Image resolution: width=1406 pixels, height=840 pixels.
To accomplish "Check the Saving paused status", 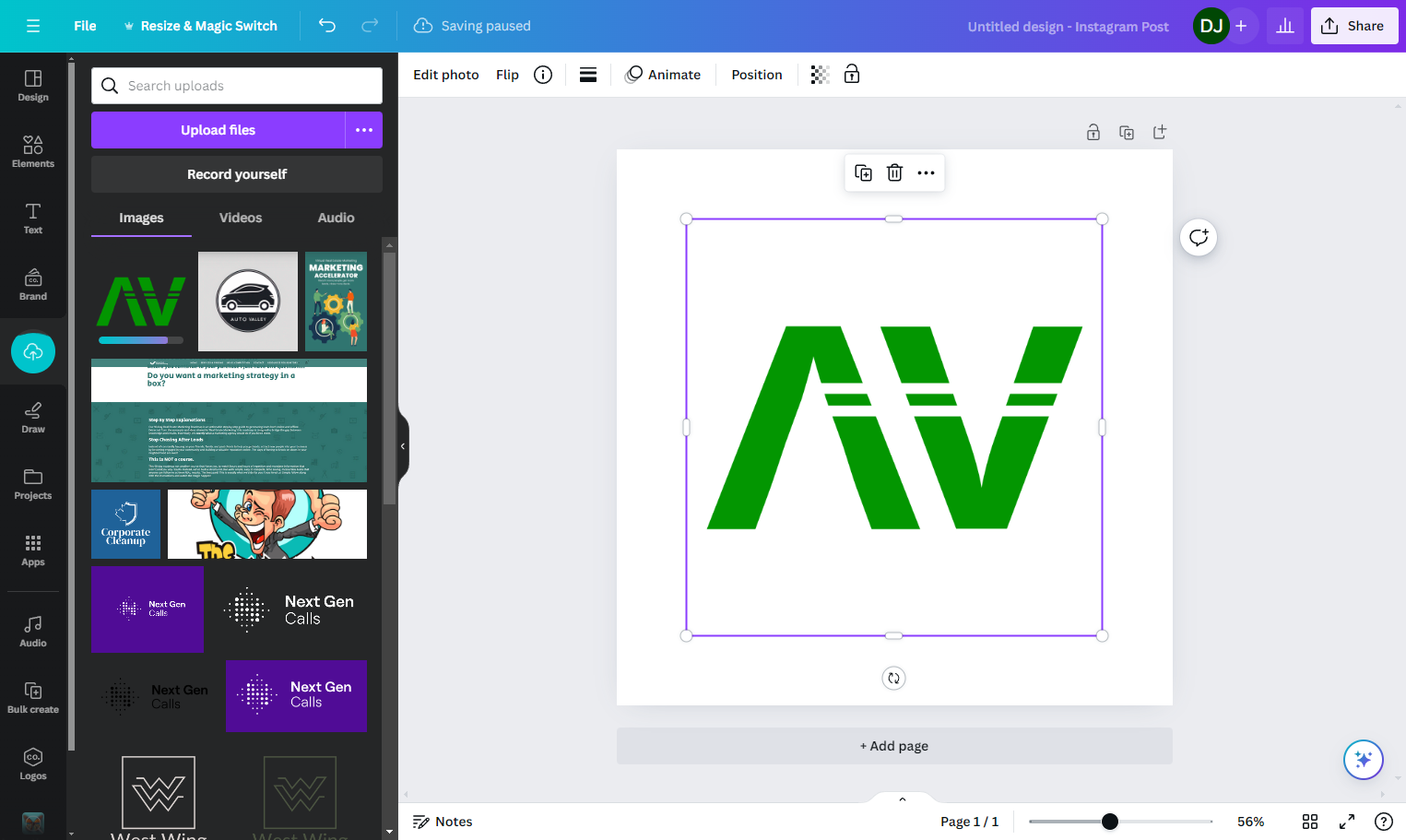I will (x=472, y=26).
